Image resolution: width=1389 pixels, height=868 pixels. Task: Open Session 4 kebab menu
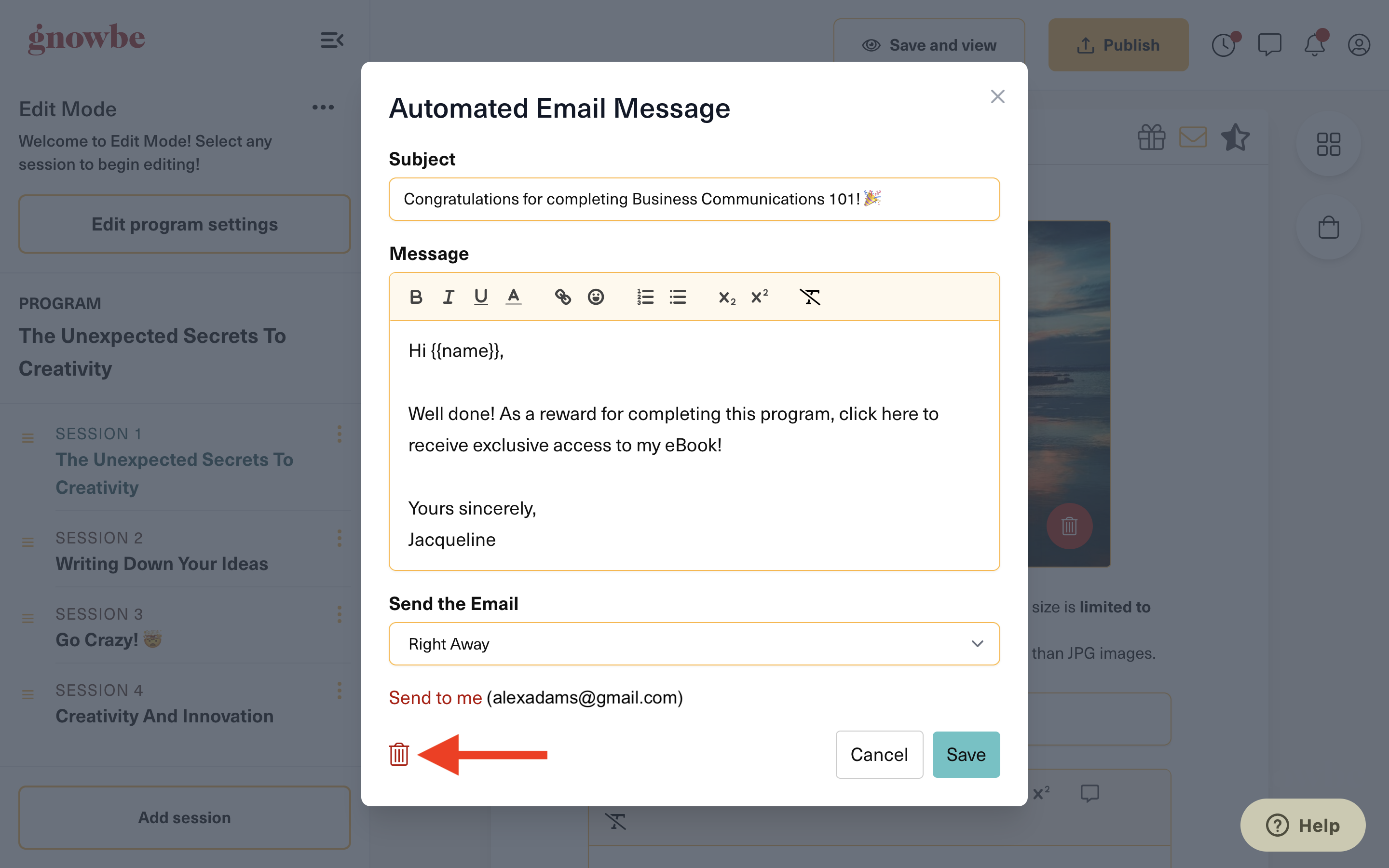click(339, 691)
